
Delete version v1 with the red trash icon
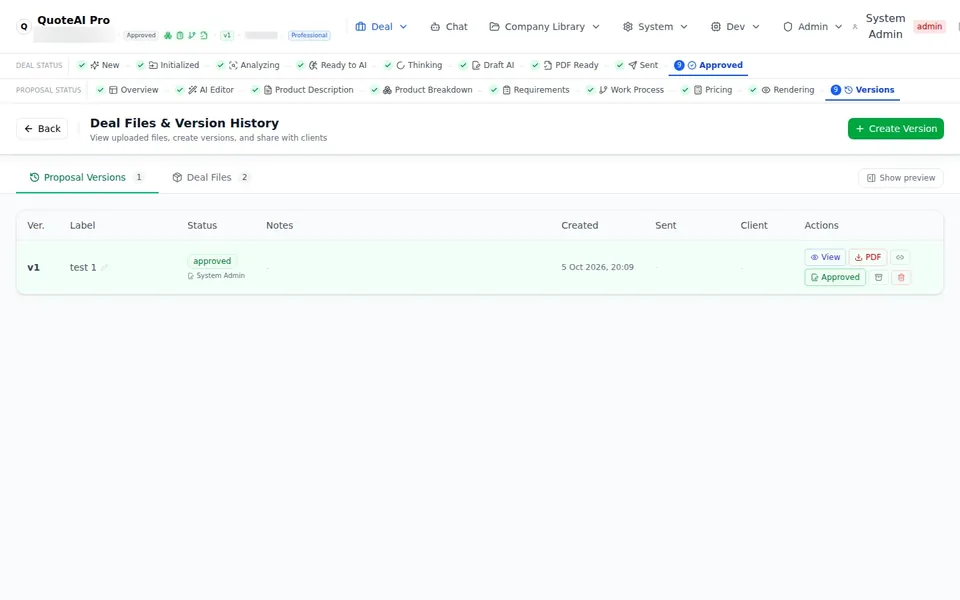[x=901, y=277]
